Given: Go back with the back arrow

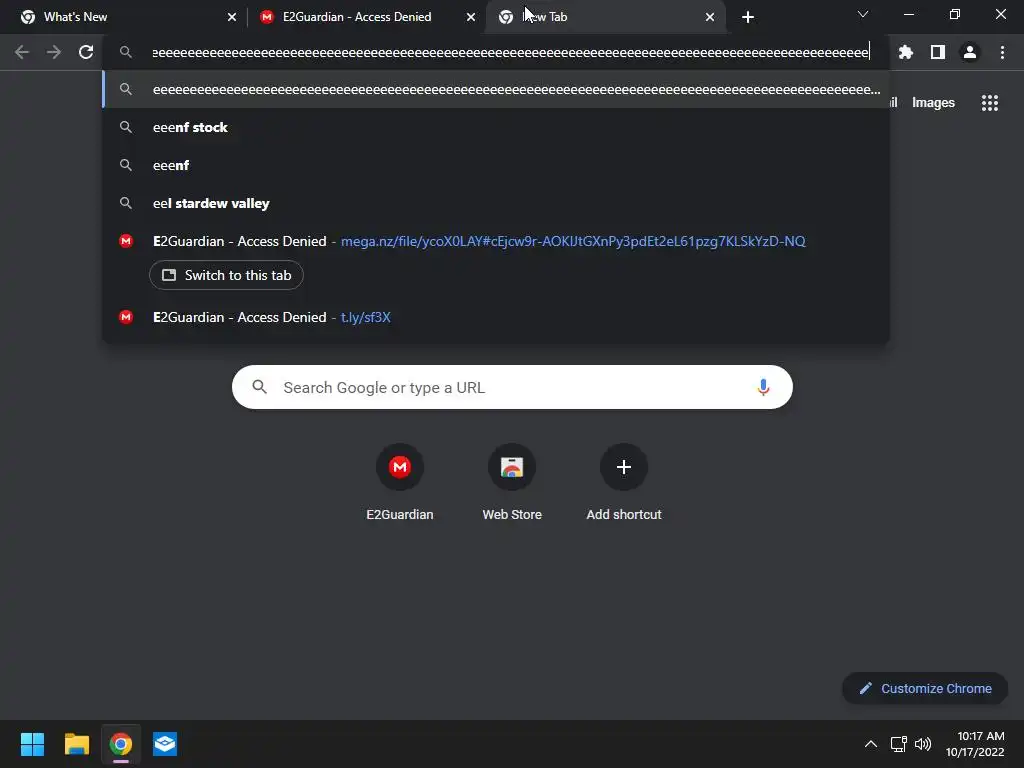Looking at the screenshot, I should tap(22, 52).
